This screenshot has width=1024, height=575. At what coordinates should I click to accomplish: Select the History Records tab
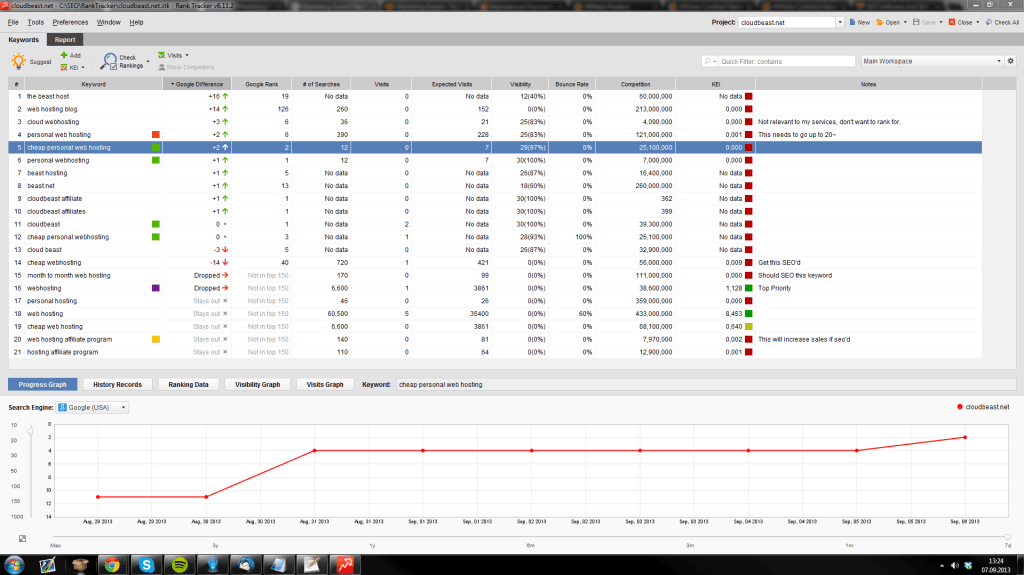pos(118,384)
